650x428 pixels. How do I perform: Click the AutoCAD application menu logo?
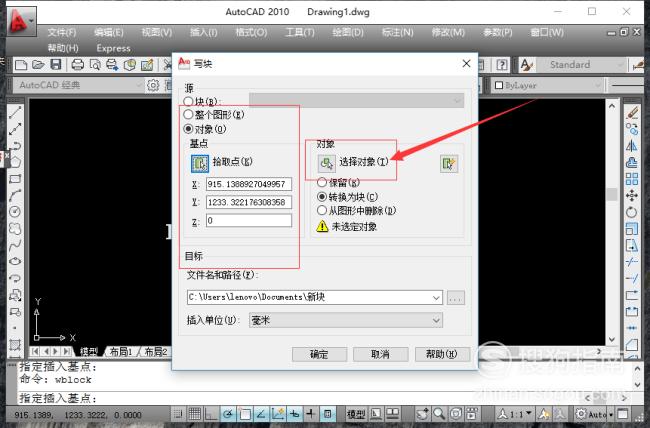tap(20, 21)
